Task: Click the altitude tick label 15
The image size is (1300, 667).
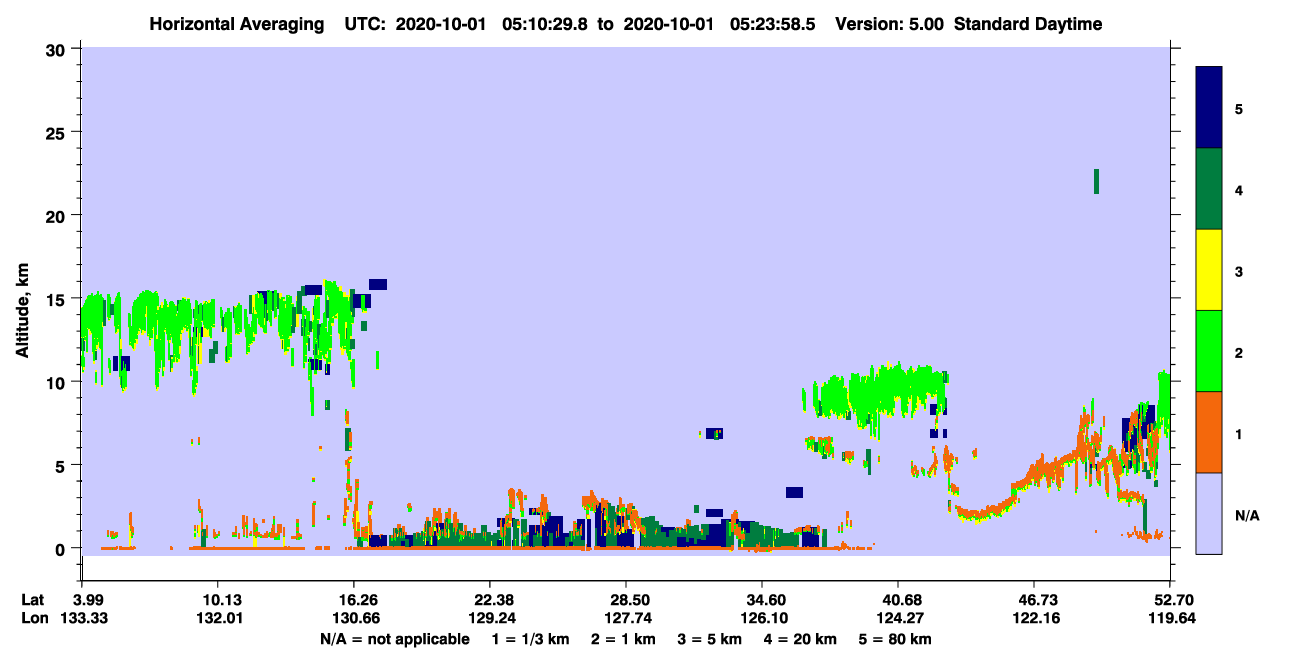Action: [57, 299]
